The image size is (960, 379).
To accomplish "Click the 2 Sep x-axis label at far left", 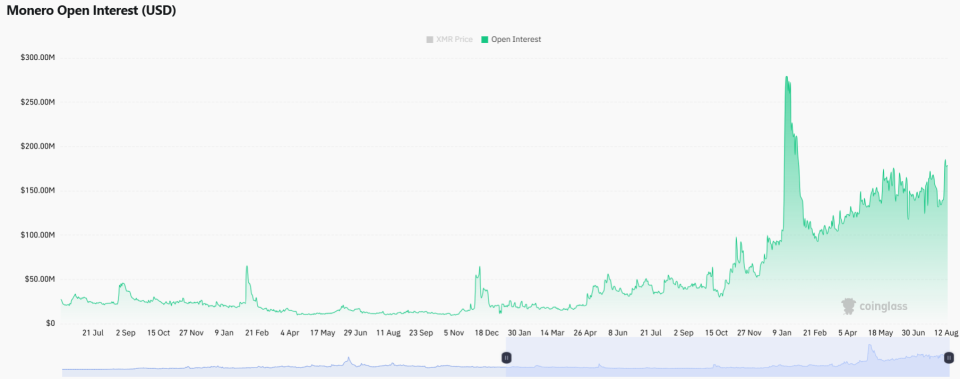I will pos(126,333).
